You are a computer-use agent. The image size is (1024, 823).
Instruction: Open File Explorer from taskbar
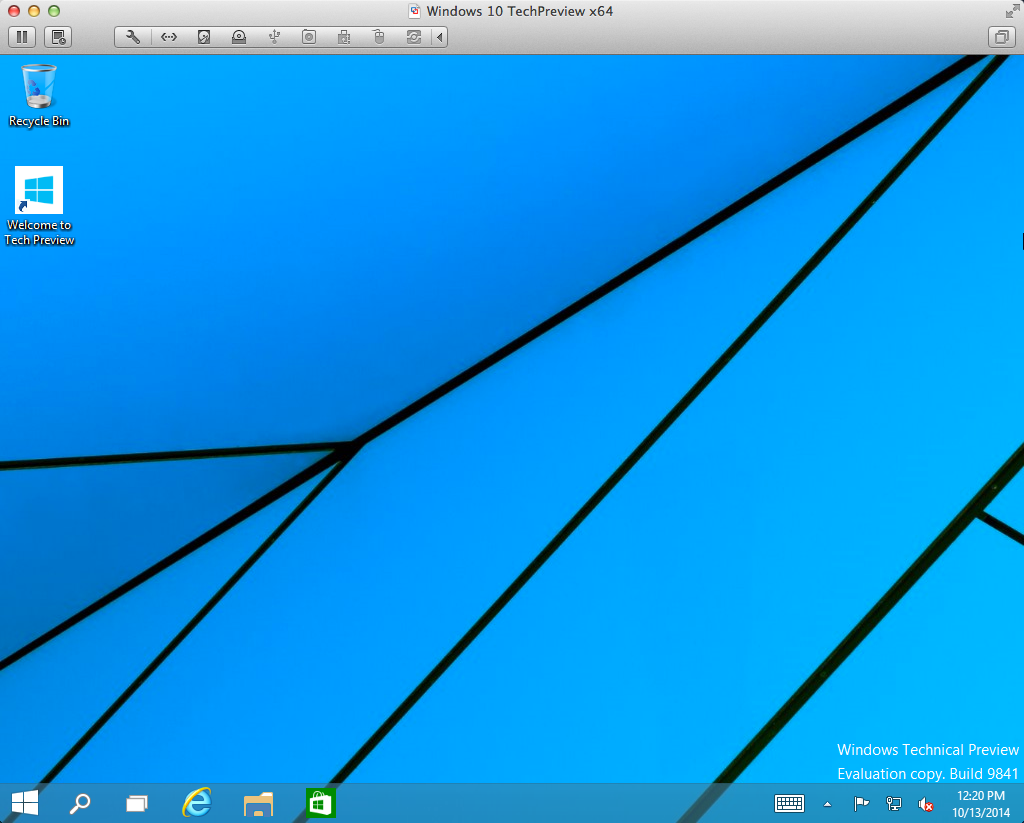(x=258, y=803)
